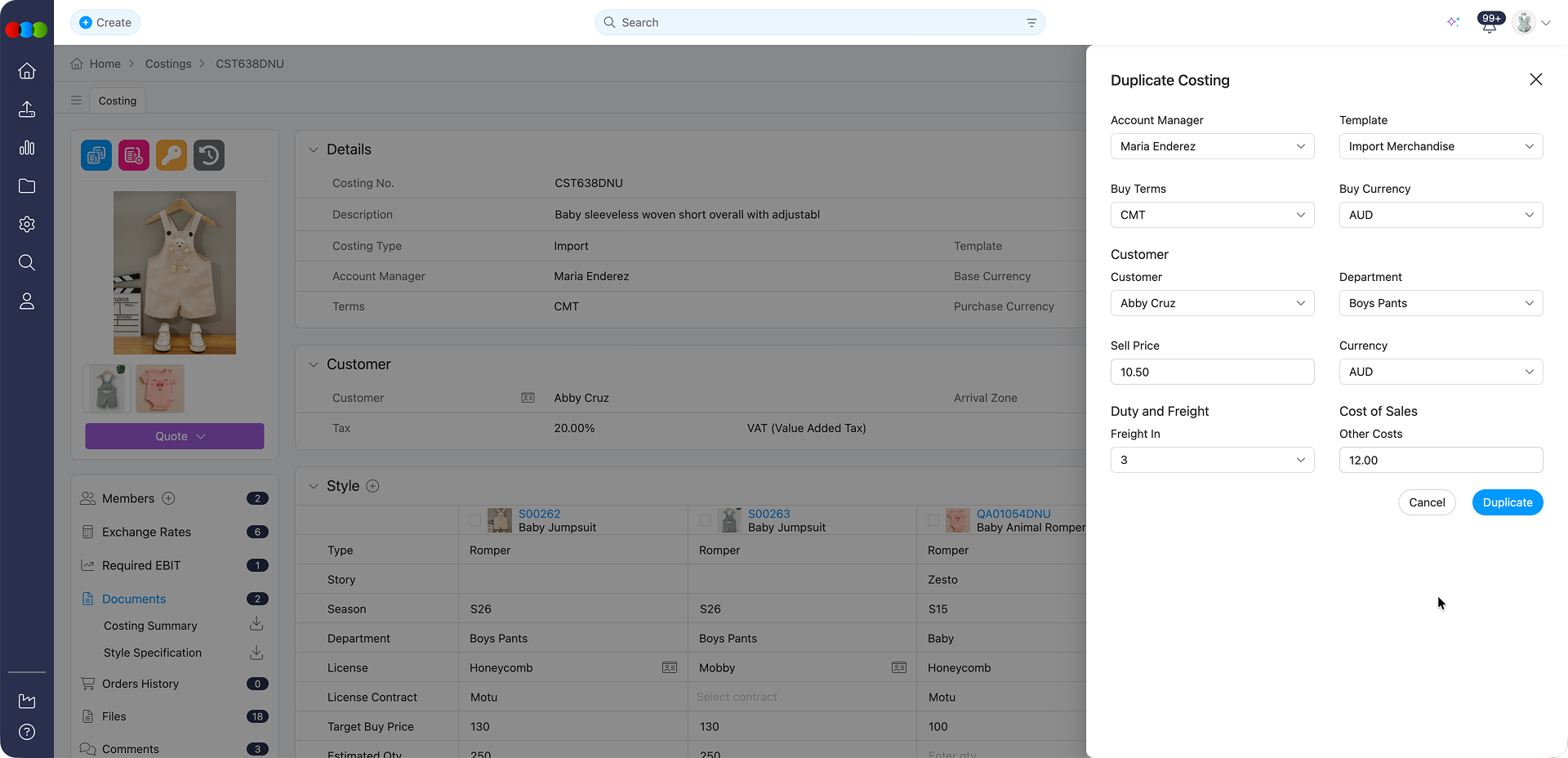
Task: Open the Buy Currency dropdown
Action: (1440, 215)
